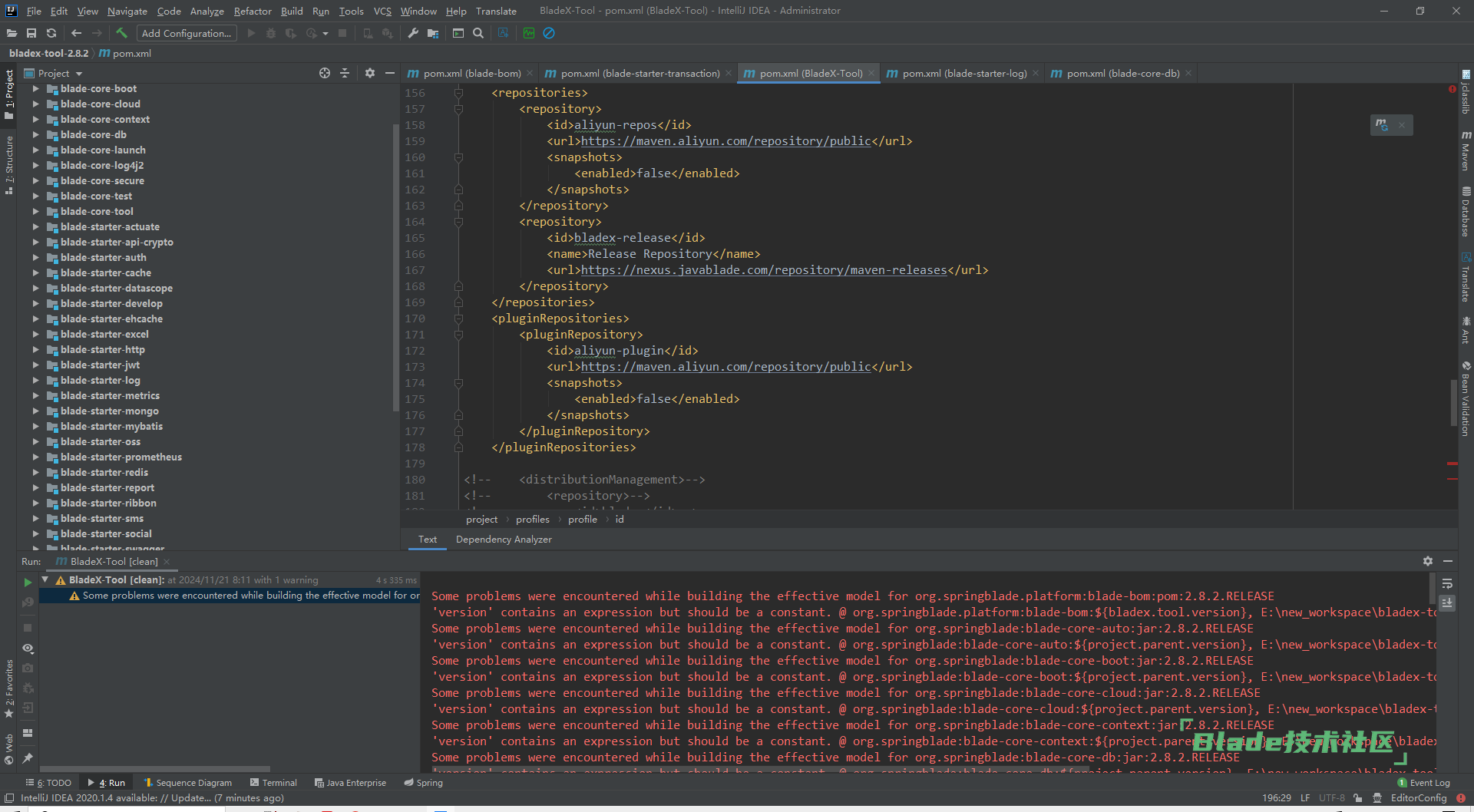Switch to pom.xml (blade-bom) tab

pos(471,73)
